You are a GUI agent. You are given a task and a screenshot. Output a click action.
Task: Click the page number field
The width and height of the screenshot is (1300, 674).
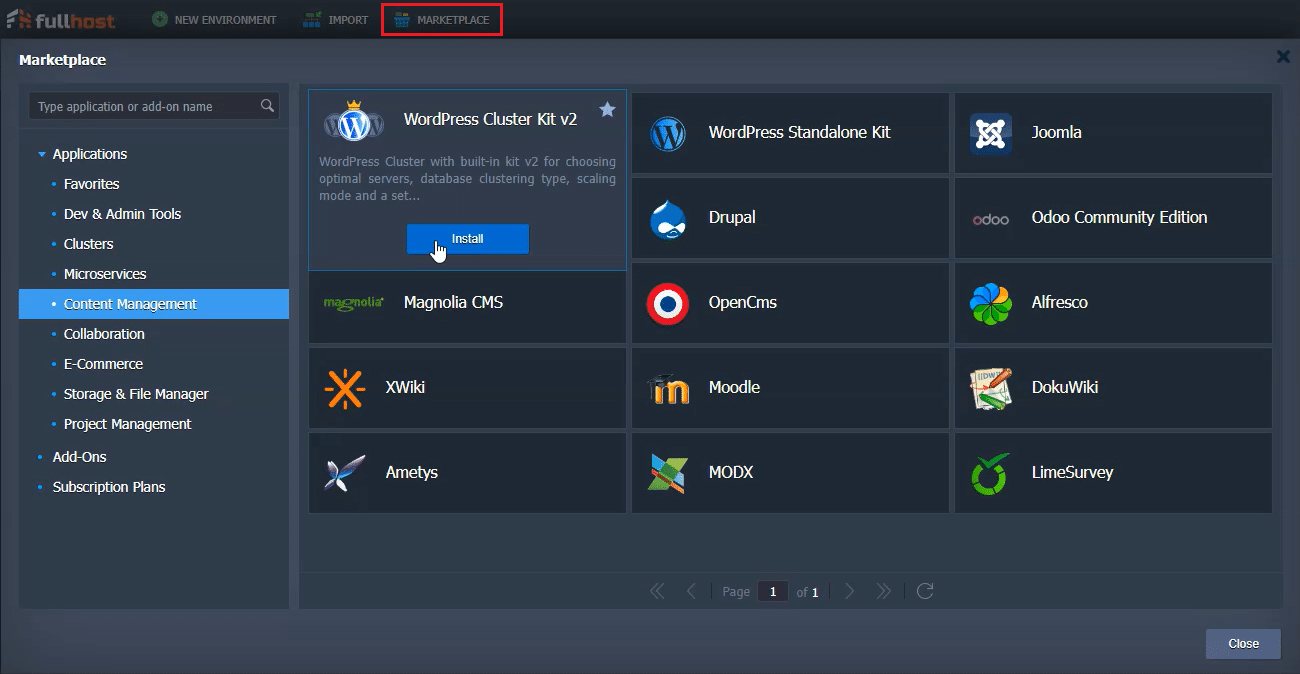772,592
